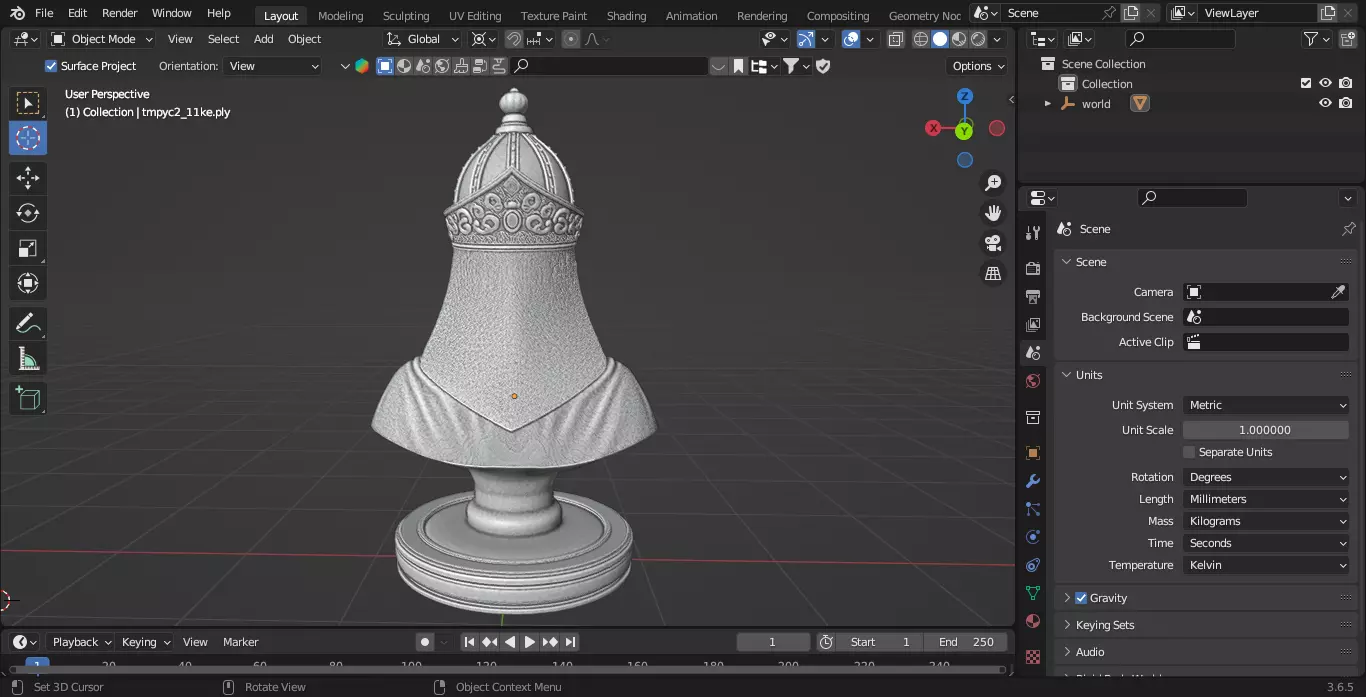Select the Transform tool
The width and height of the screenshot is (1366, 697).
28,283
